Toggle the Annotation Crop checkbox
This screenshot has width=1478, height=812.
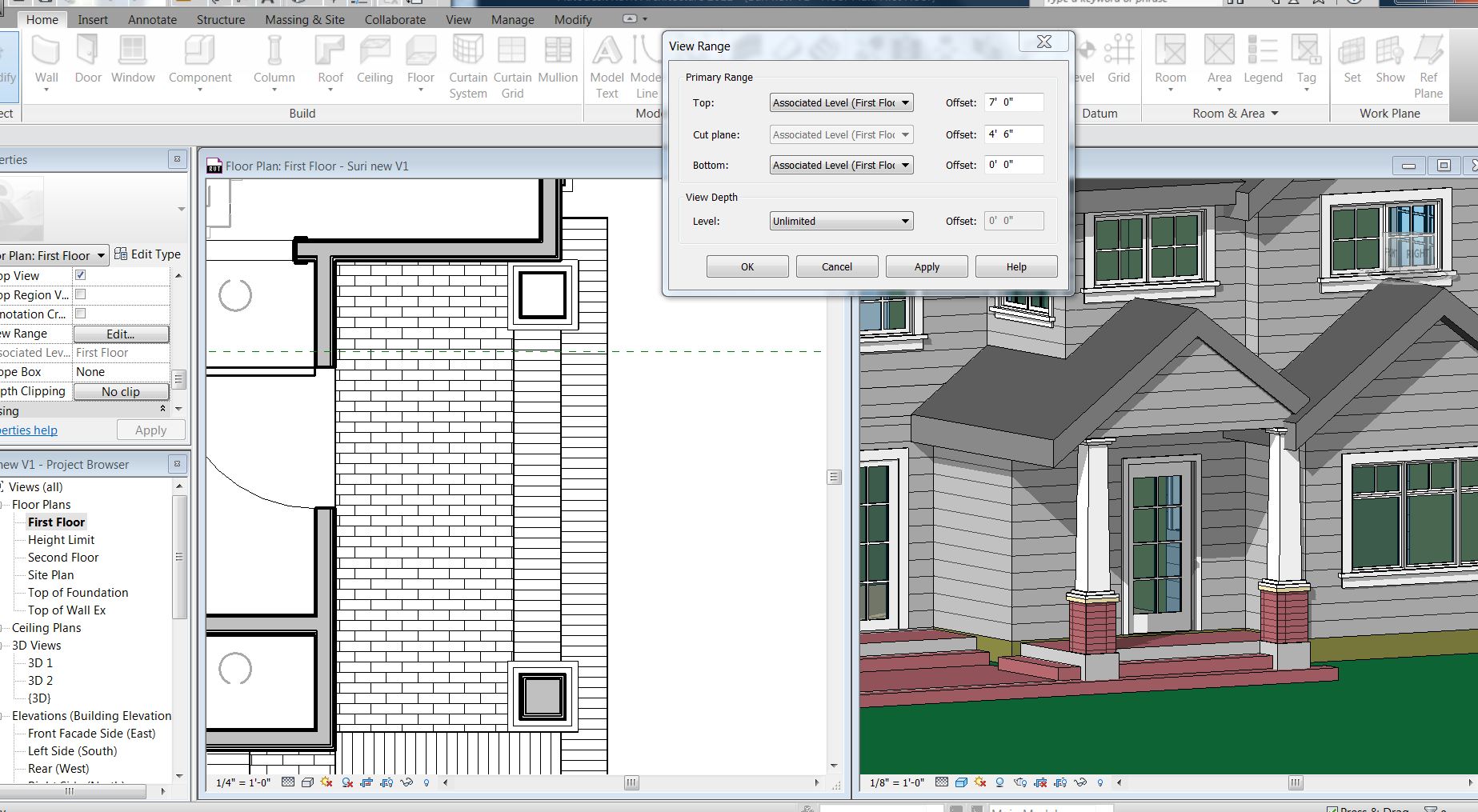pos(81,314)
